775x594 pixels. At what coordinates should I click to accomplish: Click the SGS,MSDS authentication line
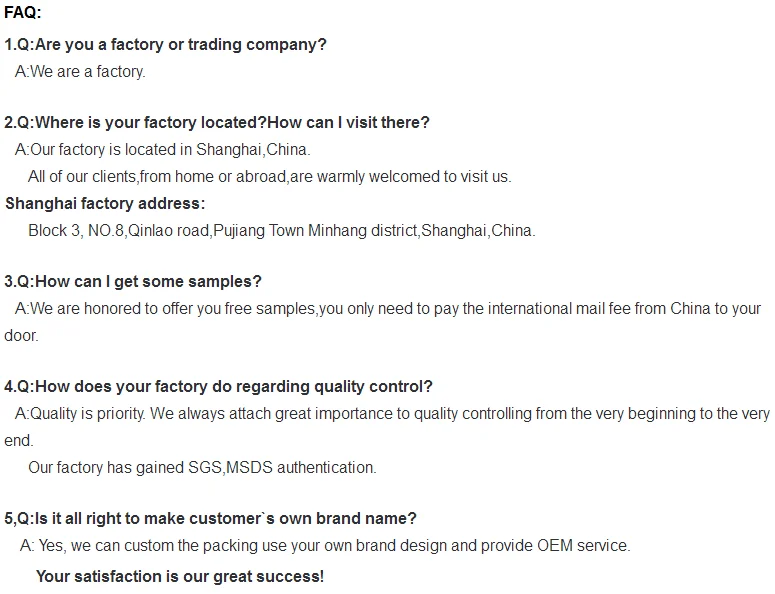tap(202, 467)
